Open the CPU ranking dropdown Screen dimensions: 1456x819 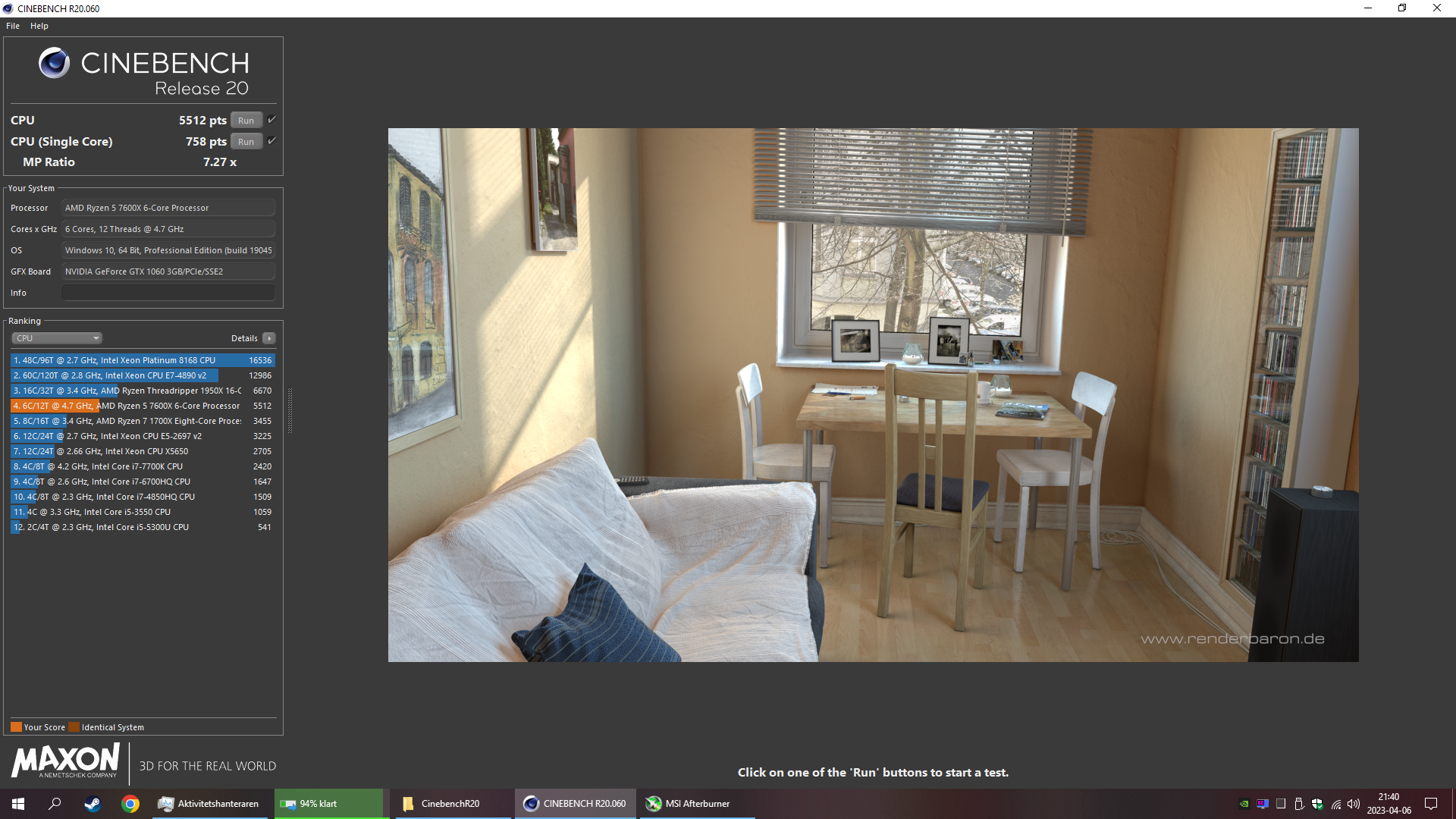[x=57, y=338]
